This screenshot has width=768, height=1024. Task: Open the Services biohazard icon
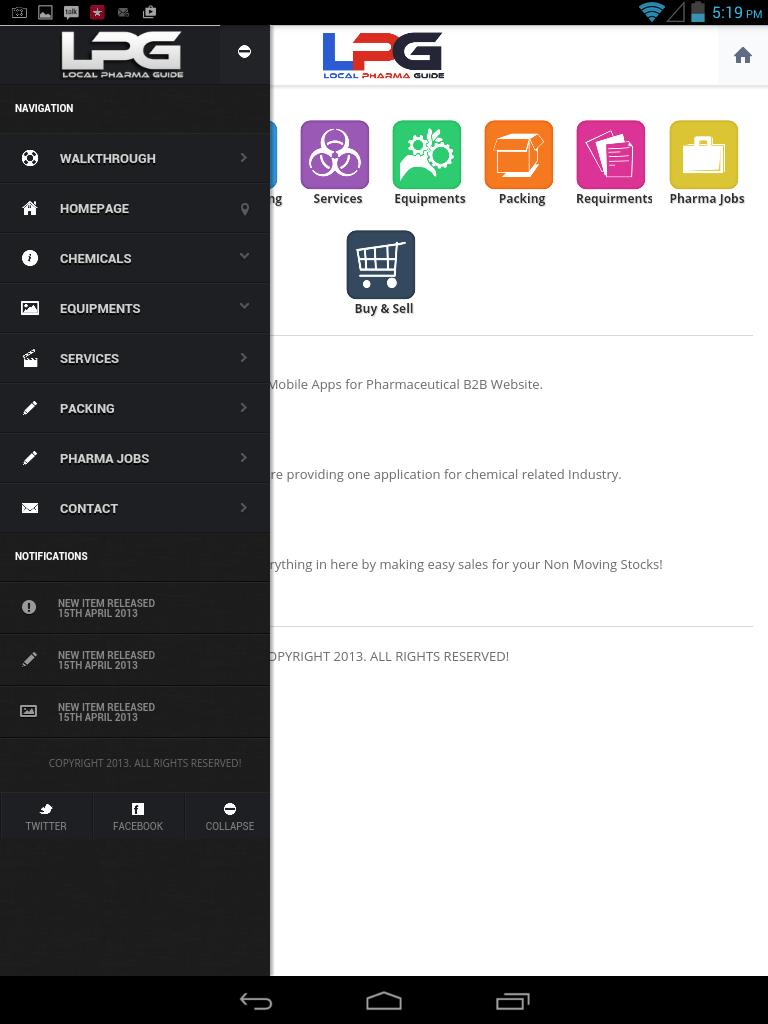335,155
